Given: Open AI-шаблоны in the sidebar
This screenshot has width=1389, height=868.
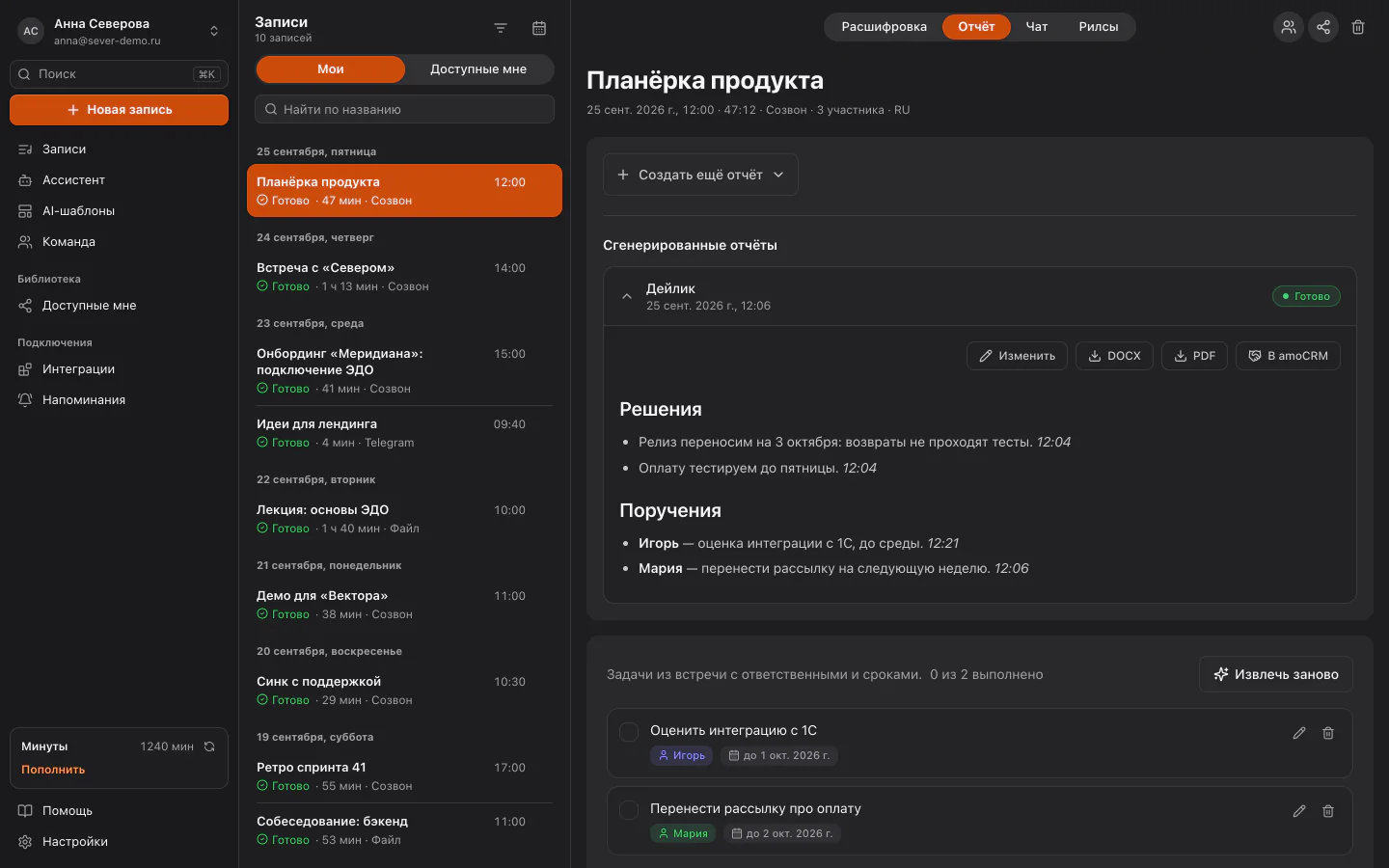Looking at the screenshot, I should (x=119, y=211).
